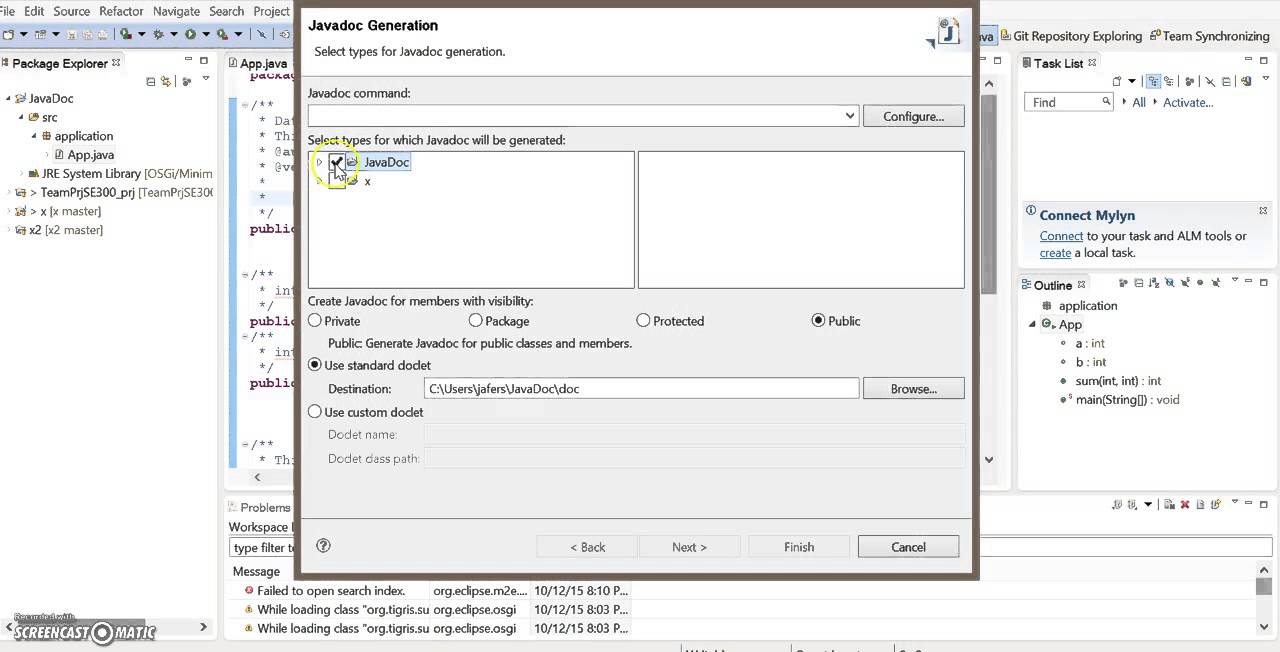The image size is (1280, 652).
Task: Expand TeamPrjSE300_prj project node
Action: 9,193
